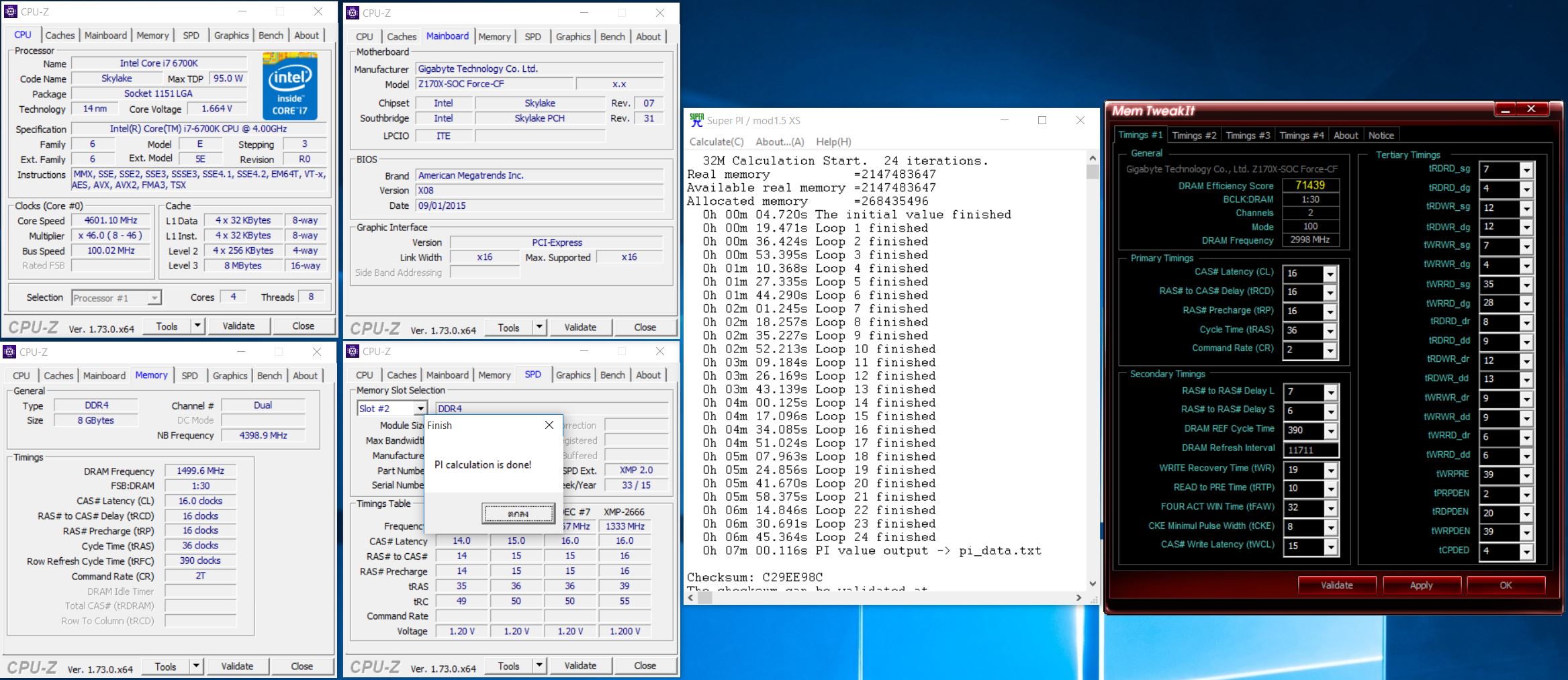This screenshot has width=1568, height=680.
Task: Click Z170X-SOC Force-CF model field
Action: tap(494, 84)
